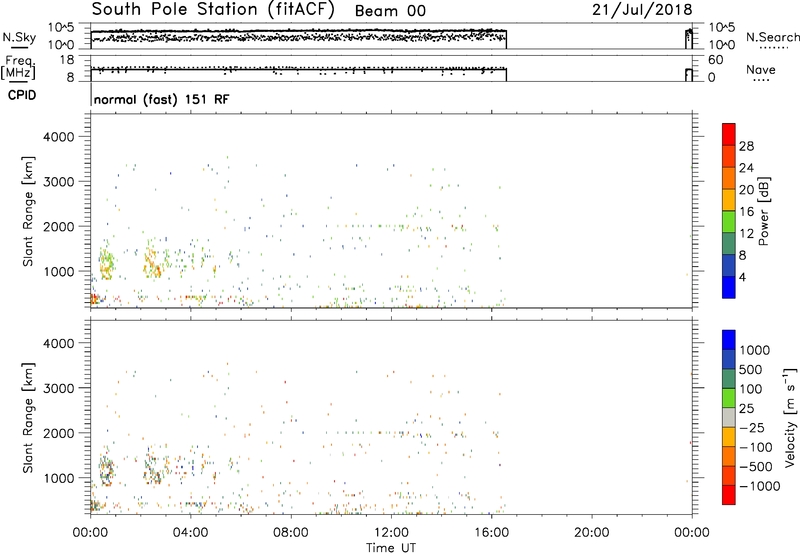The width and height of the screenshot is (800, 554).
Task: Select the '3000' range tick on the velocity panel
Action: click(59, 388)
